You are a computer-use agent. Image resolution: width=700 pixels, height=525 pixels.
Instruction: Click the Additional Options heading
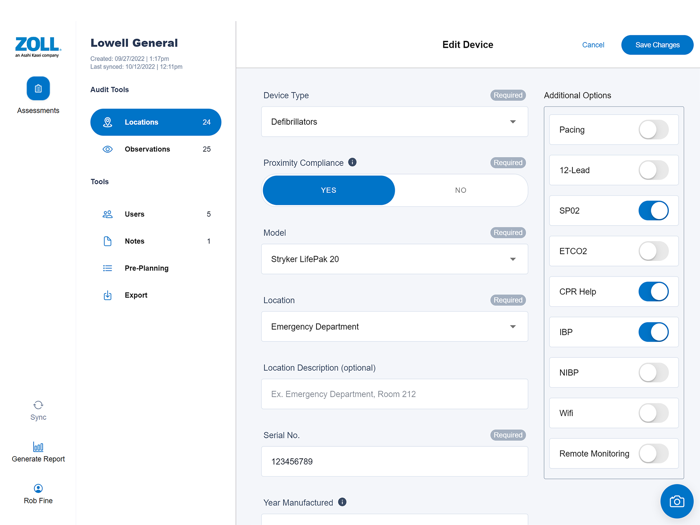point(577,95)
